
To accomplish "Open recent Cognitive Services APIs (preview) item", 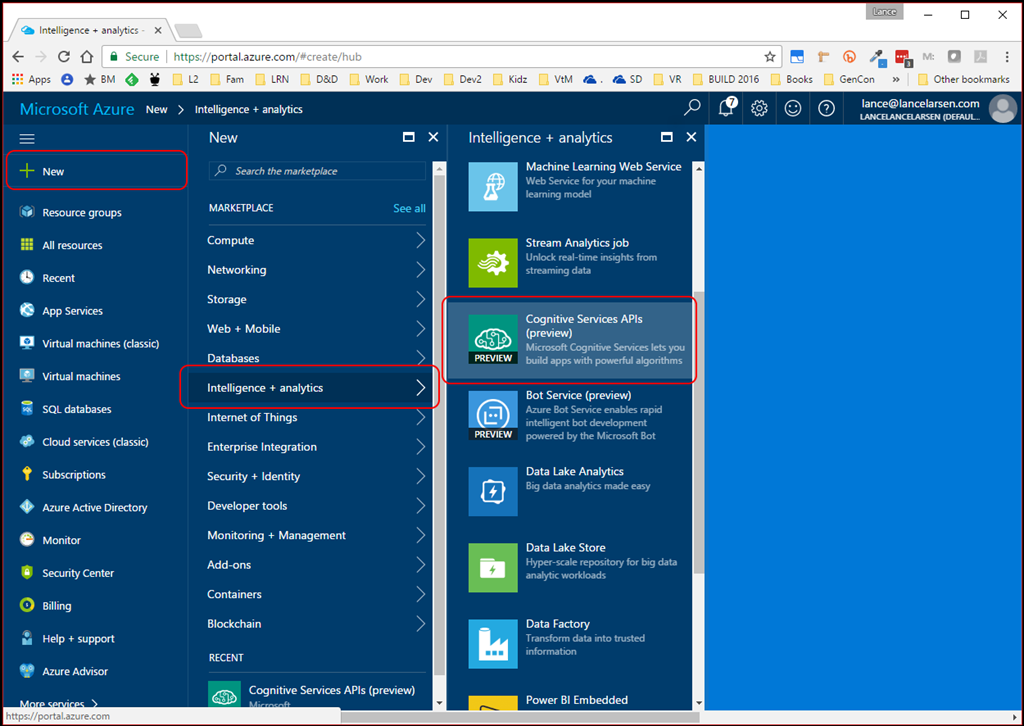I will pos(316,694).
